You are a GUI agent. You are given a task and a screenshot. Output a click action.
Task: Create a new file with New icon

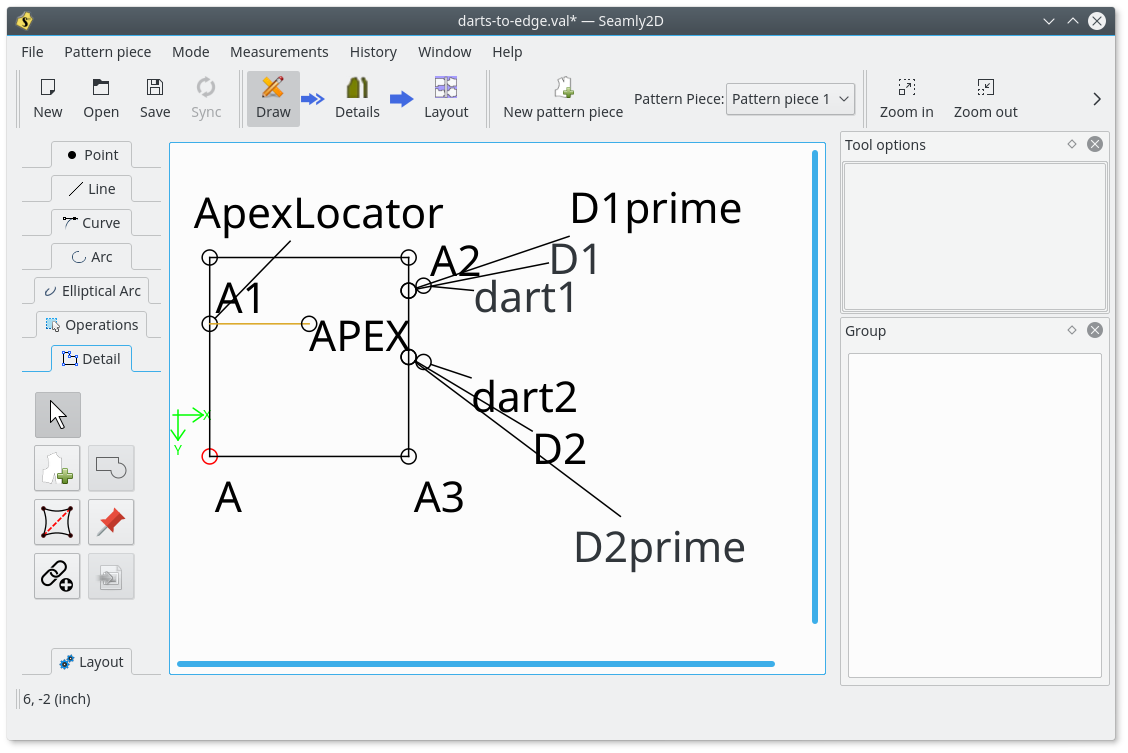(x=48, y=98)
